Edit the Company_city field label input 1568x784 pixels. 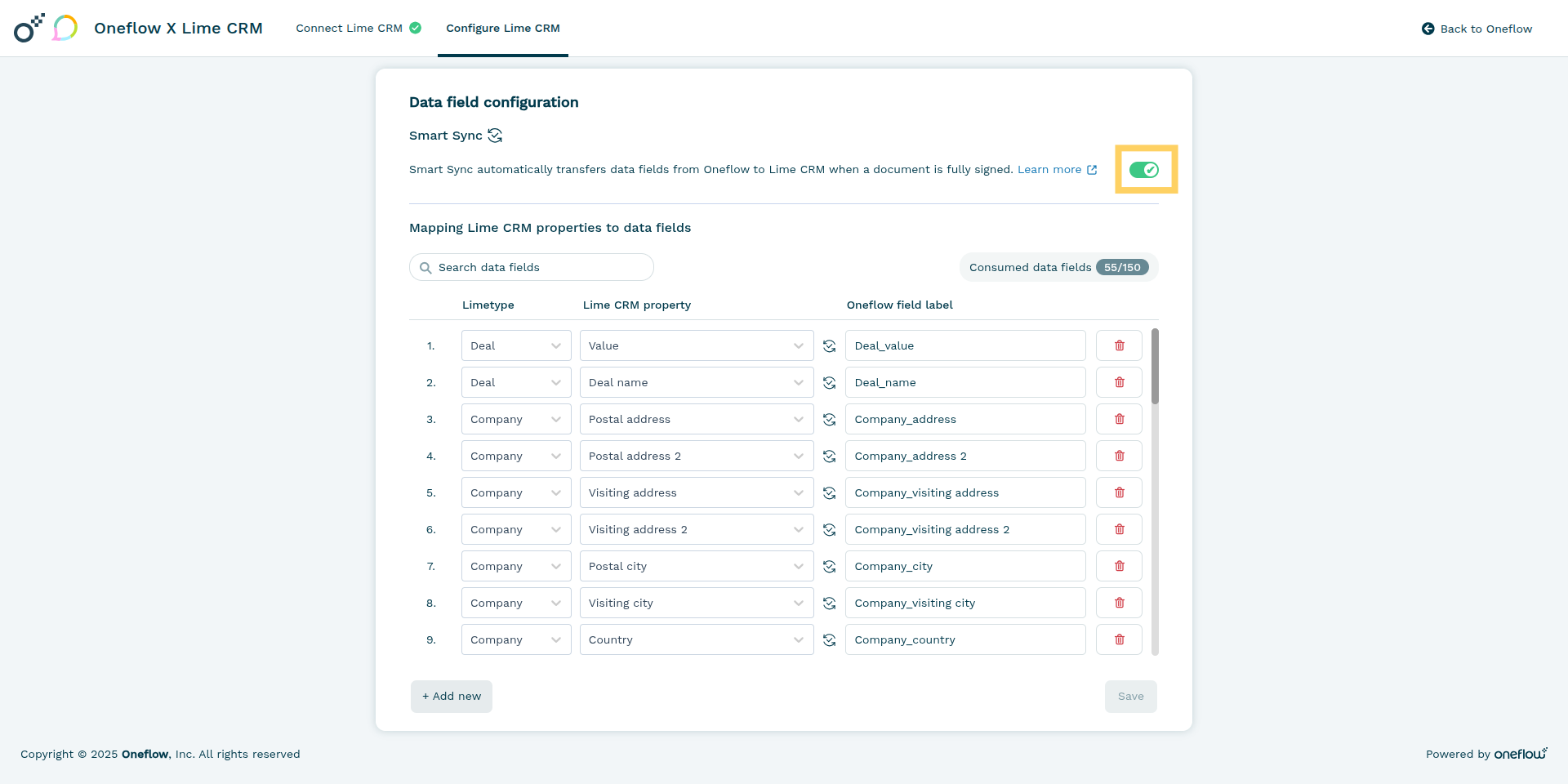click(x=965, y=566)
